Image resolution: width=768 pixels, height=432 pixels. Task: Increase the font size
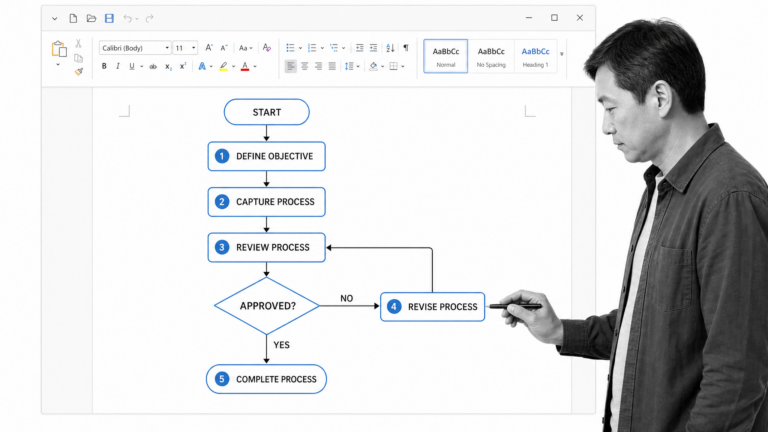coord(209,48)
